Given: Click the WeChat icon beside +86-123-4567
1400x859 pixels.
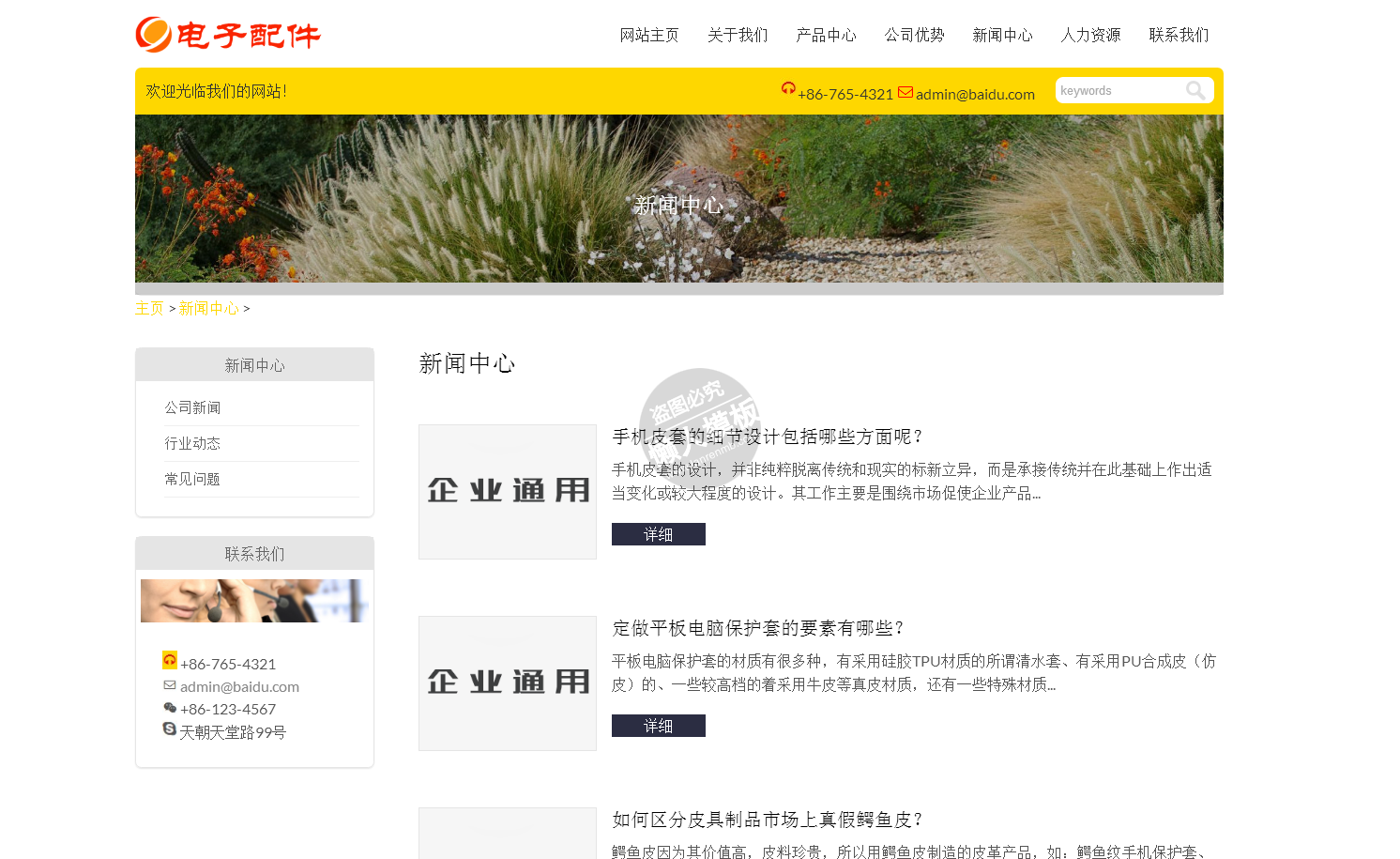Looking at the screenshot, I should pyautogui.click(x=170, y=708).
